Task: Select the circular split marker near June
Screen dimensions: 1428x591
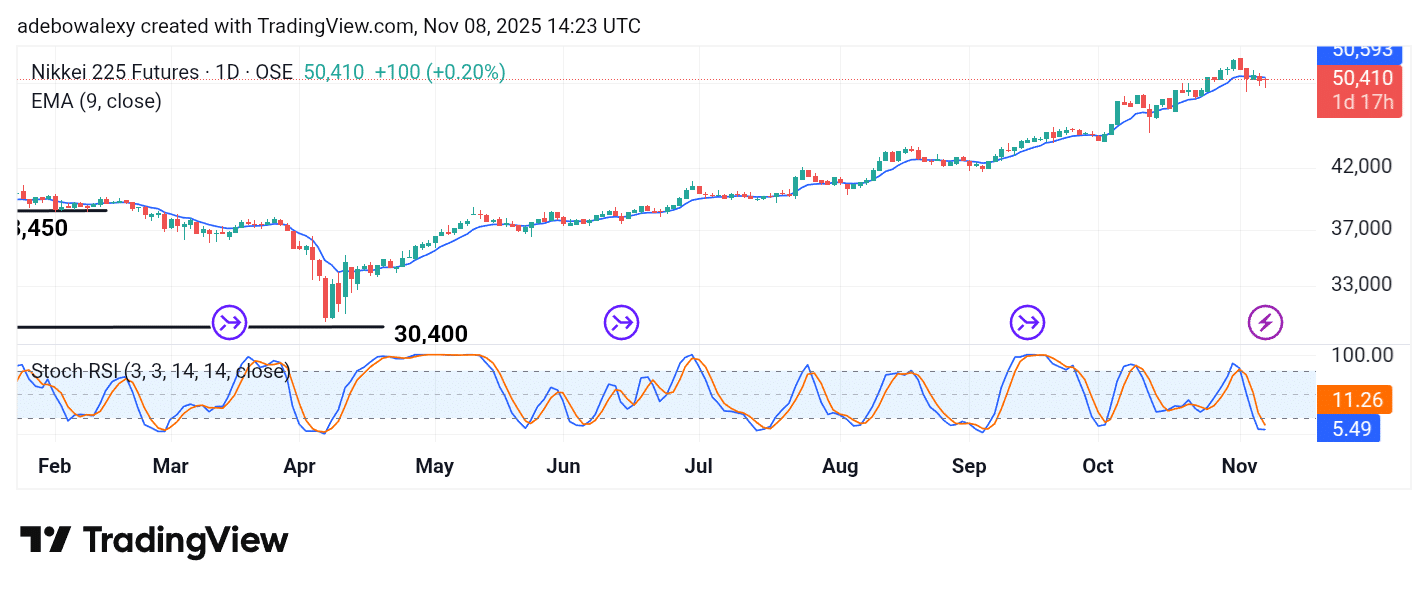Action: tap(621, 322)
